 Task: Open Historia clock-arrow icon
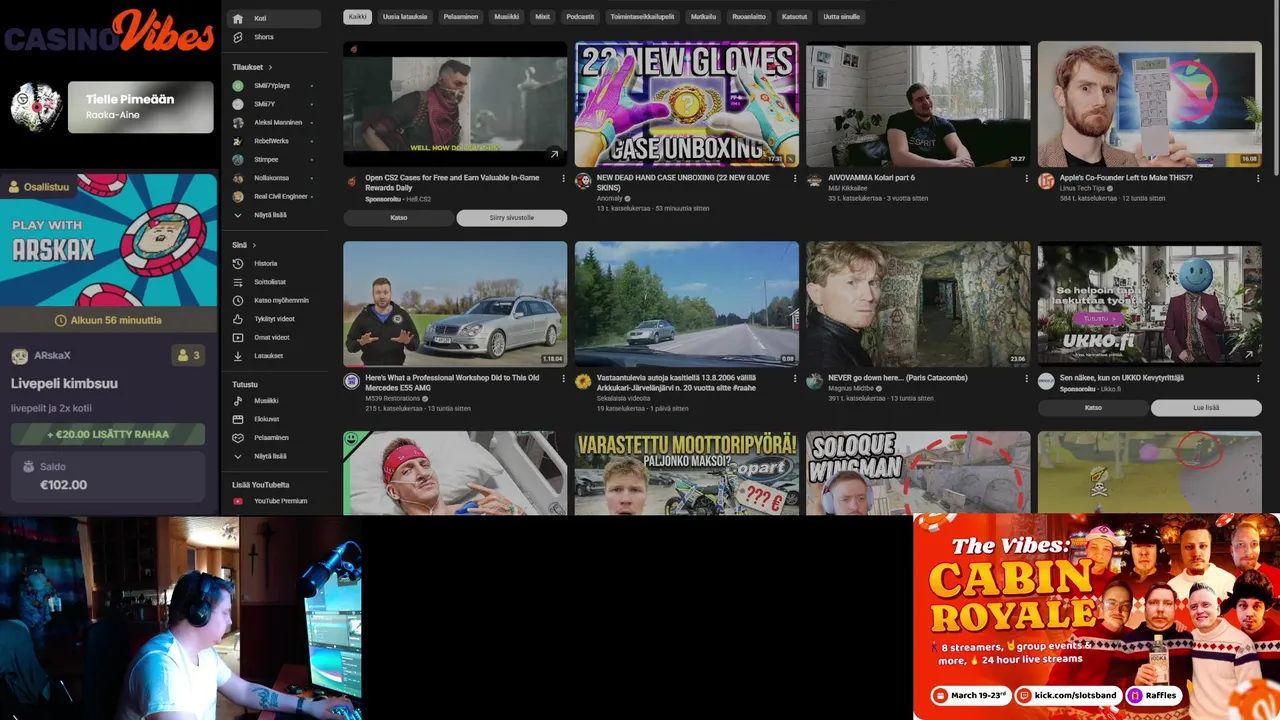[238, 263]
